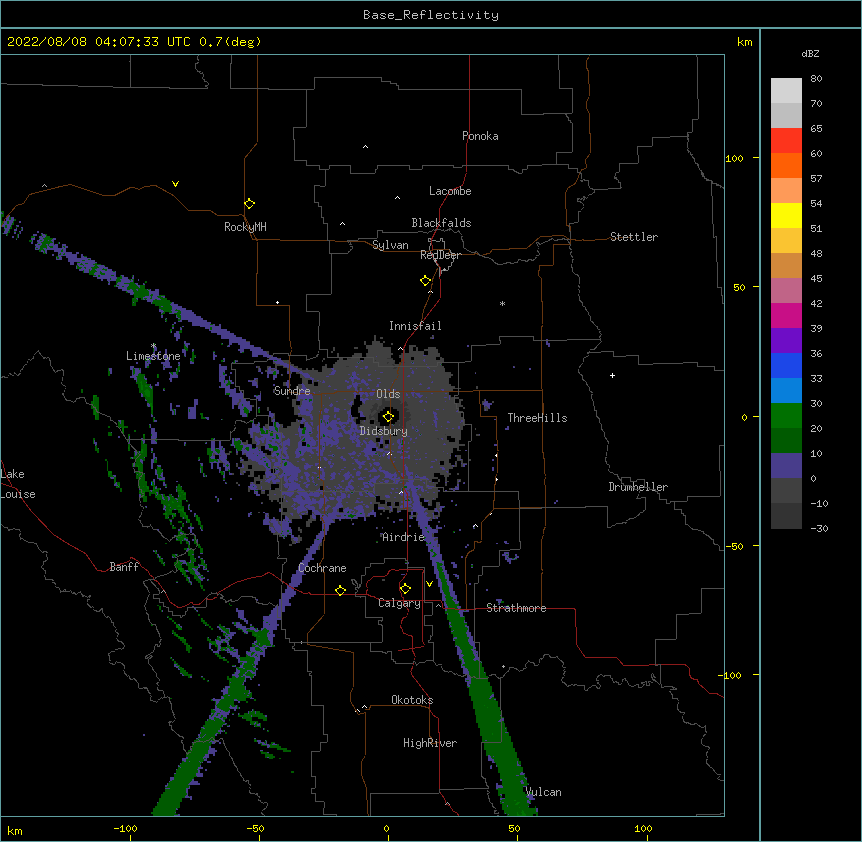The image size is (862, 842).
Task: Click the HighRiver label
Action: point(430,743)
